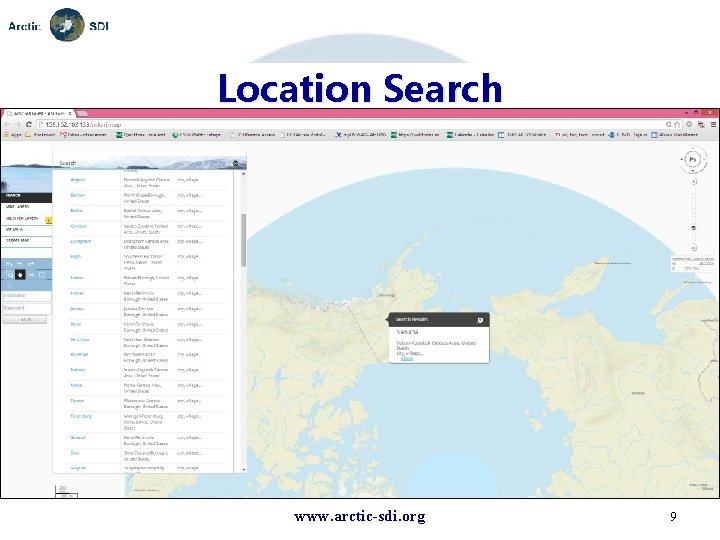Image resolution: width=720 pixels, height=540 pixels.
Task: Go to previous map view arrow
Action: [20, 264]
